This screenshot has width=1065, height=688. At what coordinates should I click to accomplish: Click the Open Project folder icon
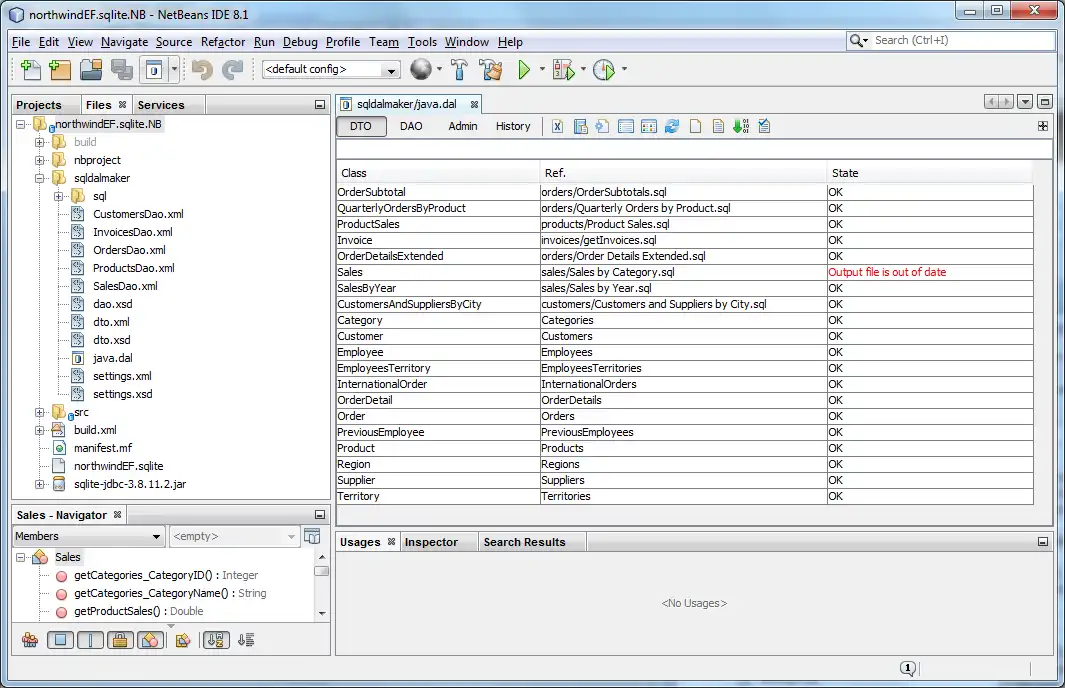[91, 70]
